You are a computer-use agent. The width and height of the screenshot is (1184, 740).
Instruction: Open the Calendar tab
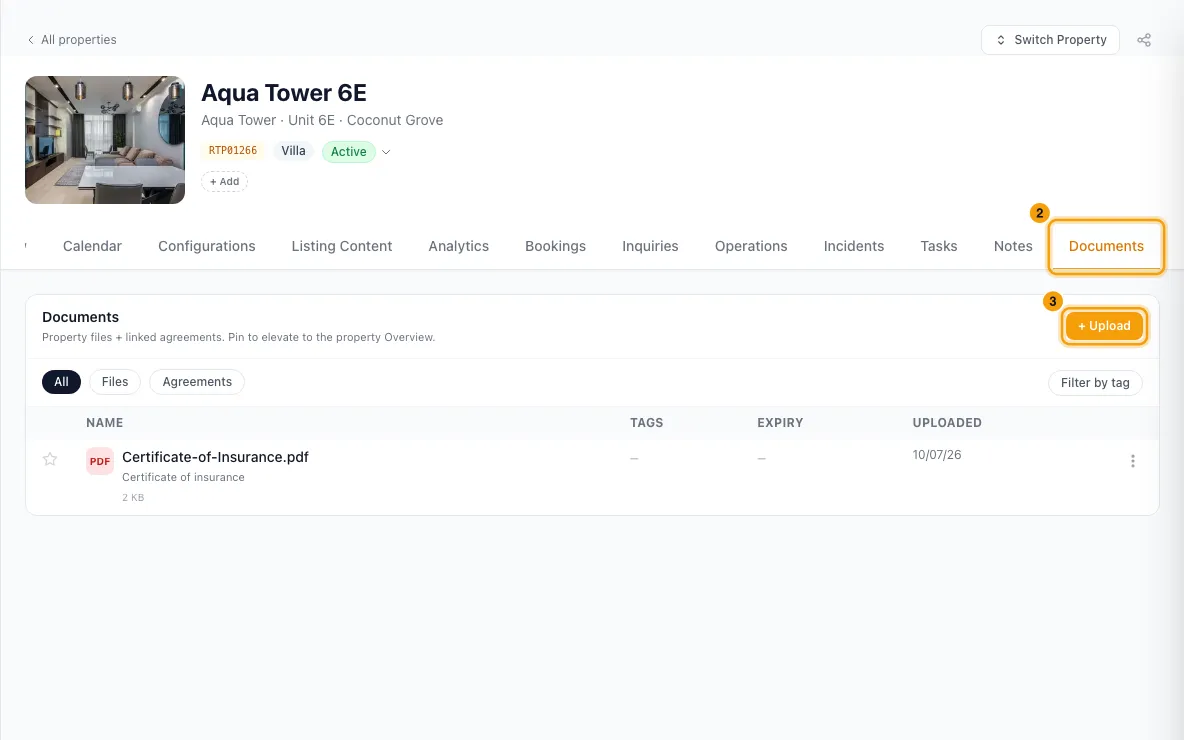point(92,246)
